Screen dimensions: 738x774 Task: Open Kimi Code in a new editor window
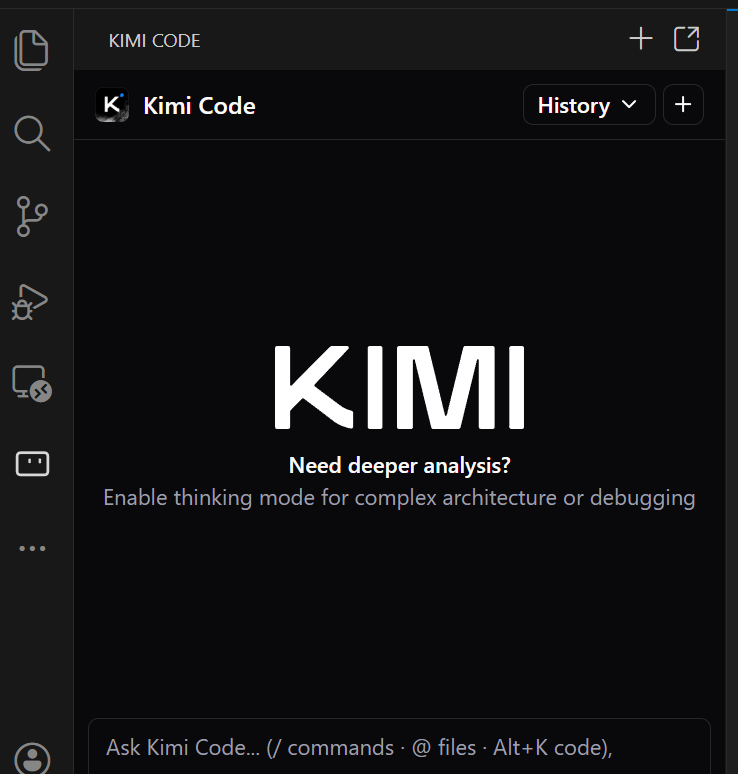(687, 39)
